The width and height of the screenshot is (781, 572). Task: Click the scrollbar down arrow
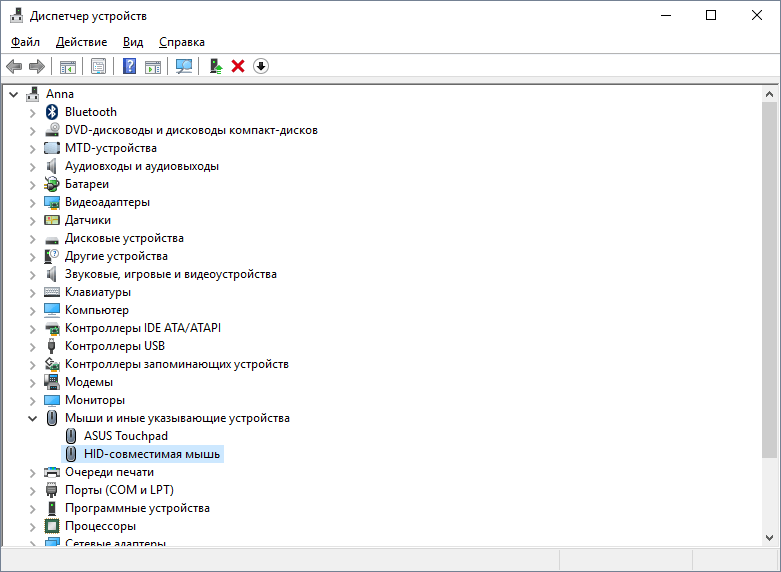tap(769, 538)
